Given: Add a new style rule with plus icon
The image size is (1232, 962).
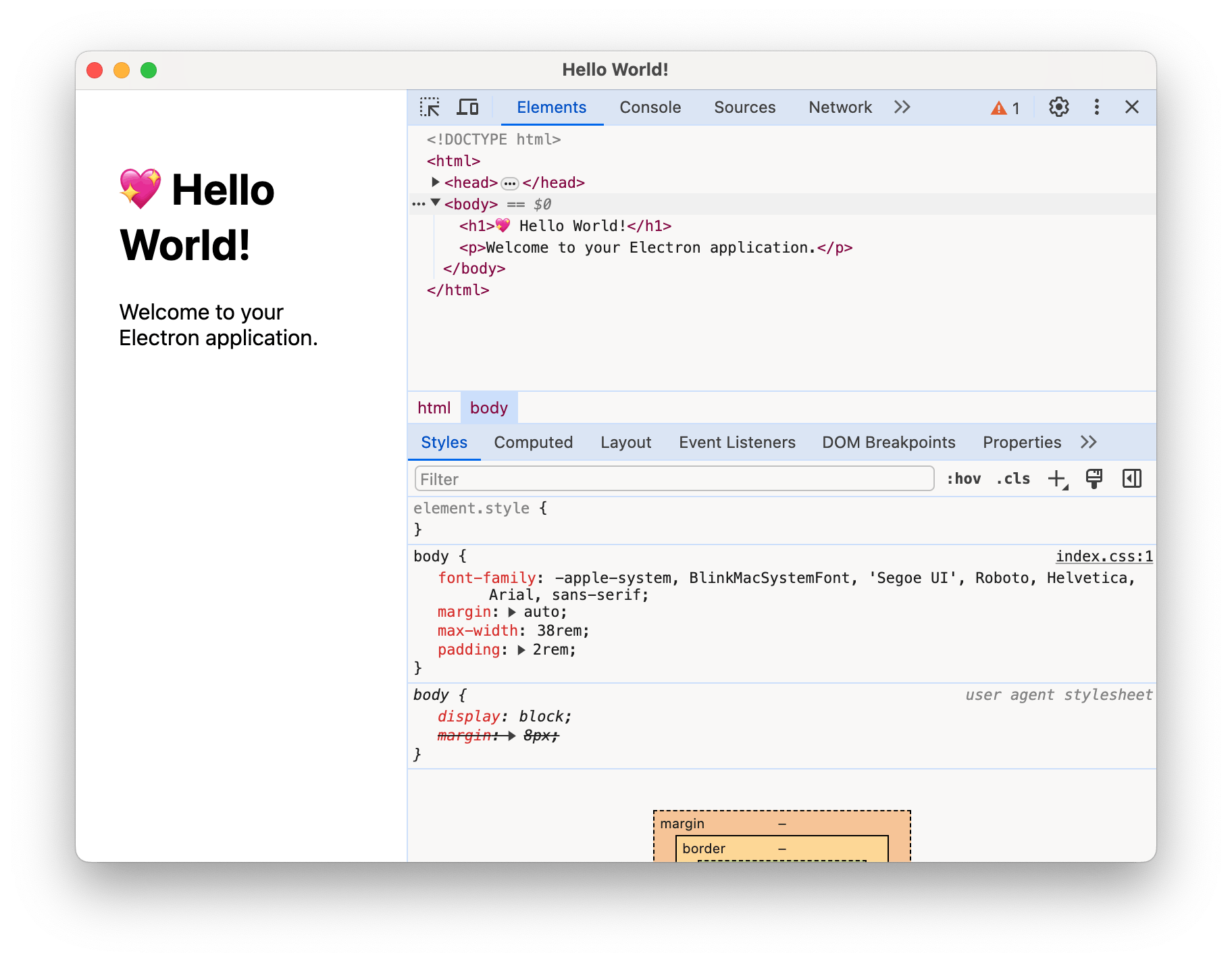Looking at the screenshot, I should coord(1056,478).
